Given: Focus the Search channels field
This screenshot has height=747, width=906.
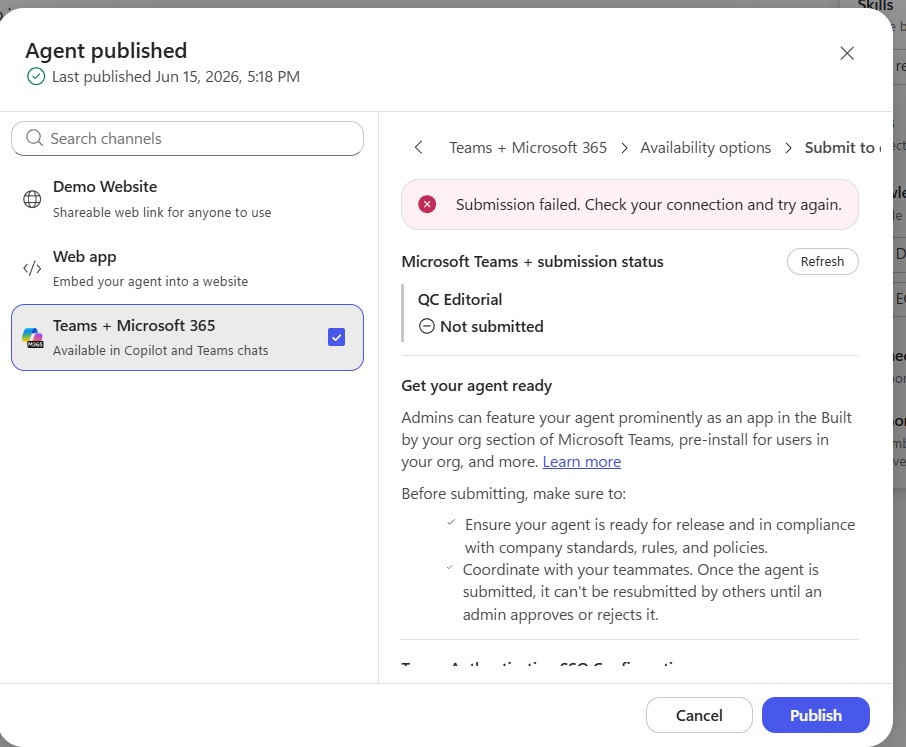Looking at the screenshot, I should [187, 139].
